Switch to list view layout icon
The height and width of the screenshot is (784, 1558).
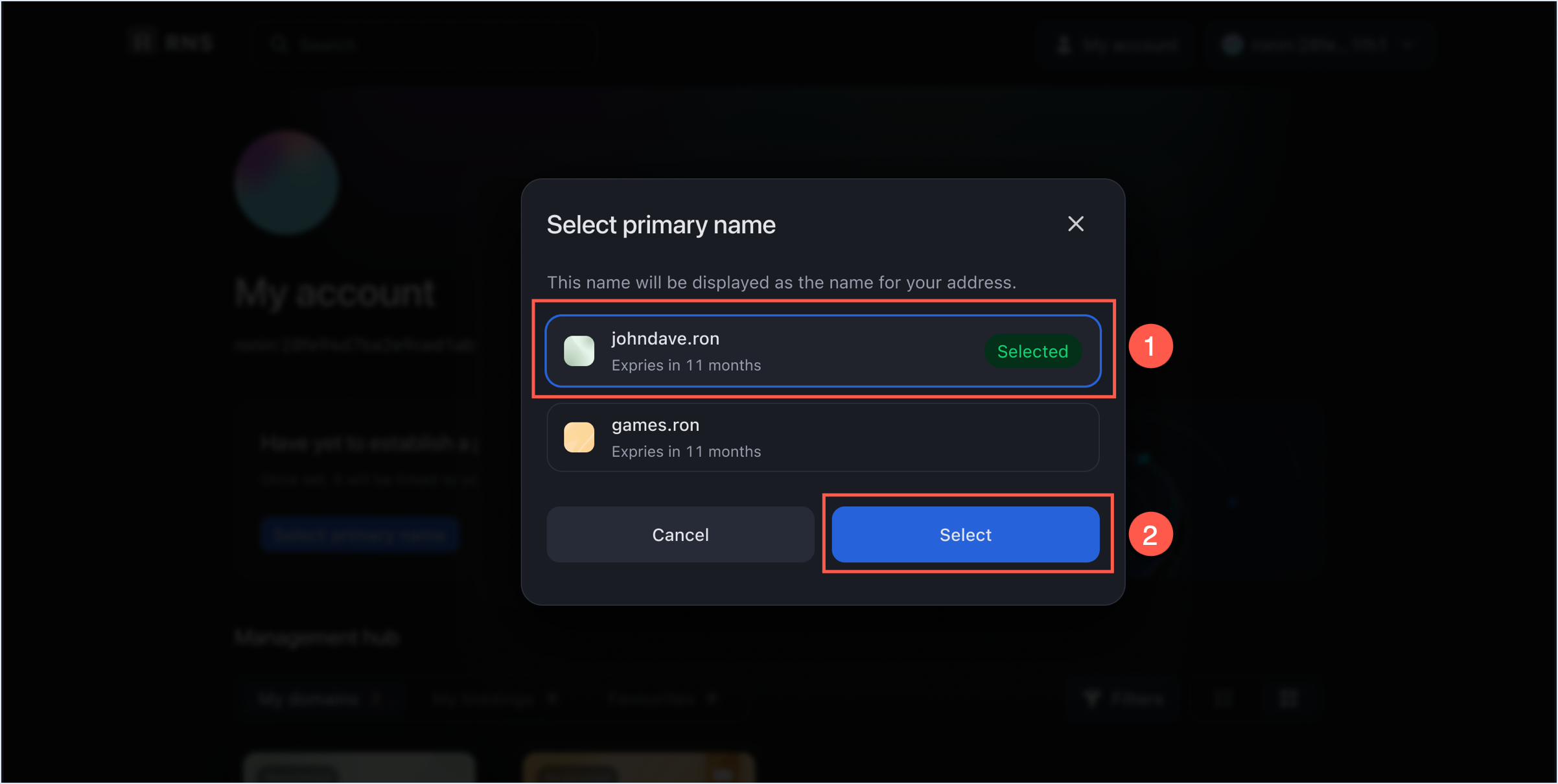1223,699
